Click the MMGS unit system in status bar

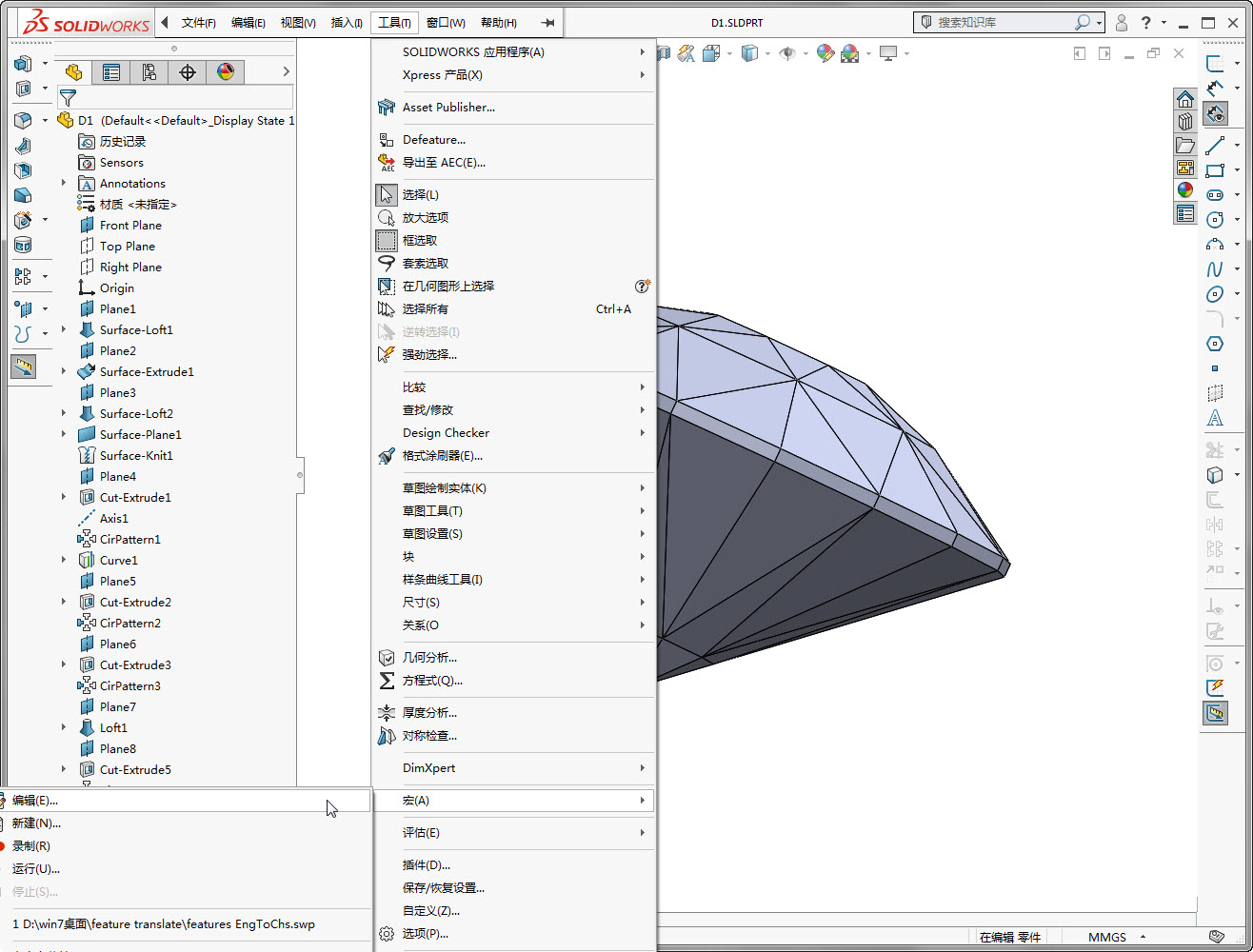tap(1107, 938)
